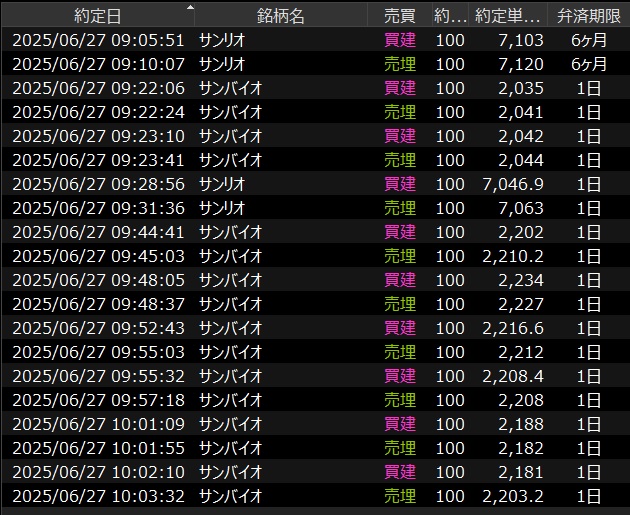Select the 09:55:03 timestamp cell

click(98, 352)
